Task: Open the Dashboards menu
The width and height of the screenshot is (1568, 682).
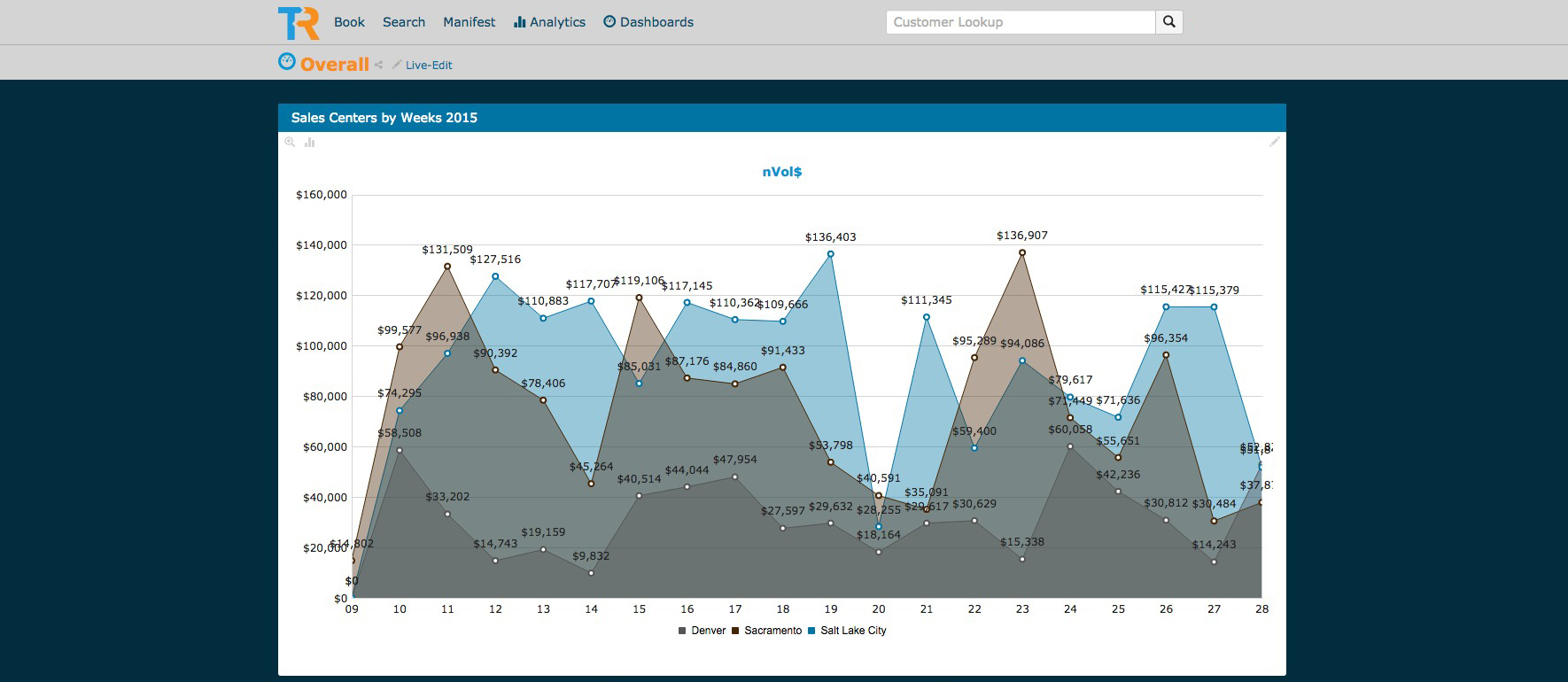Action: tap(648, 22)
